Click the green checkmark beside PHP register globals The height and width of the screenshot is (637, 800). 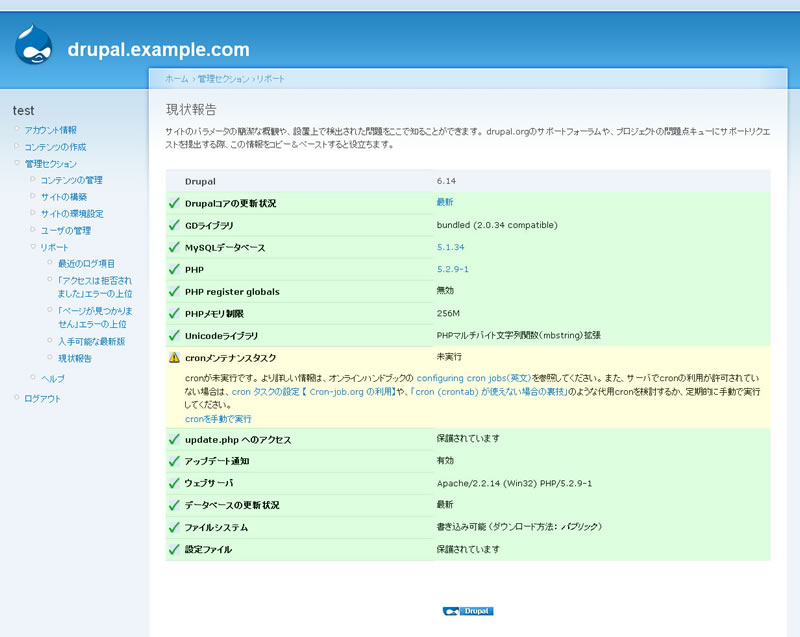pos(174,291)
